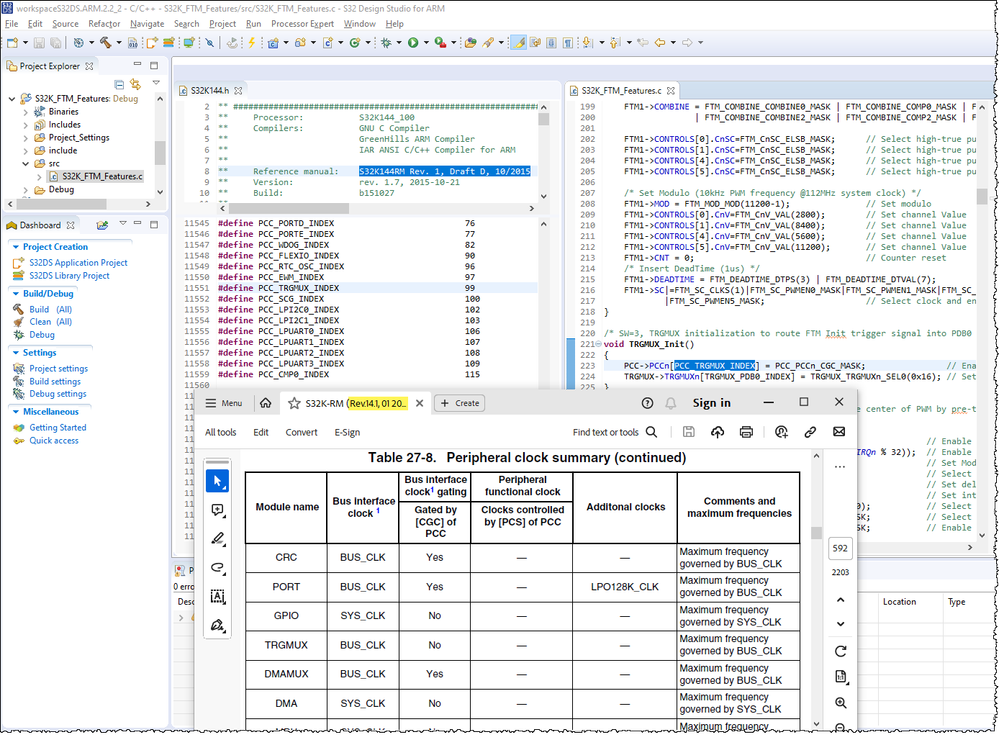
Task: Select the comment tool in PDF sidebar
Action: click(x=218, y=510)
